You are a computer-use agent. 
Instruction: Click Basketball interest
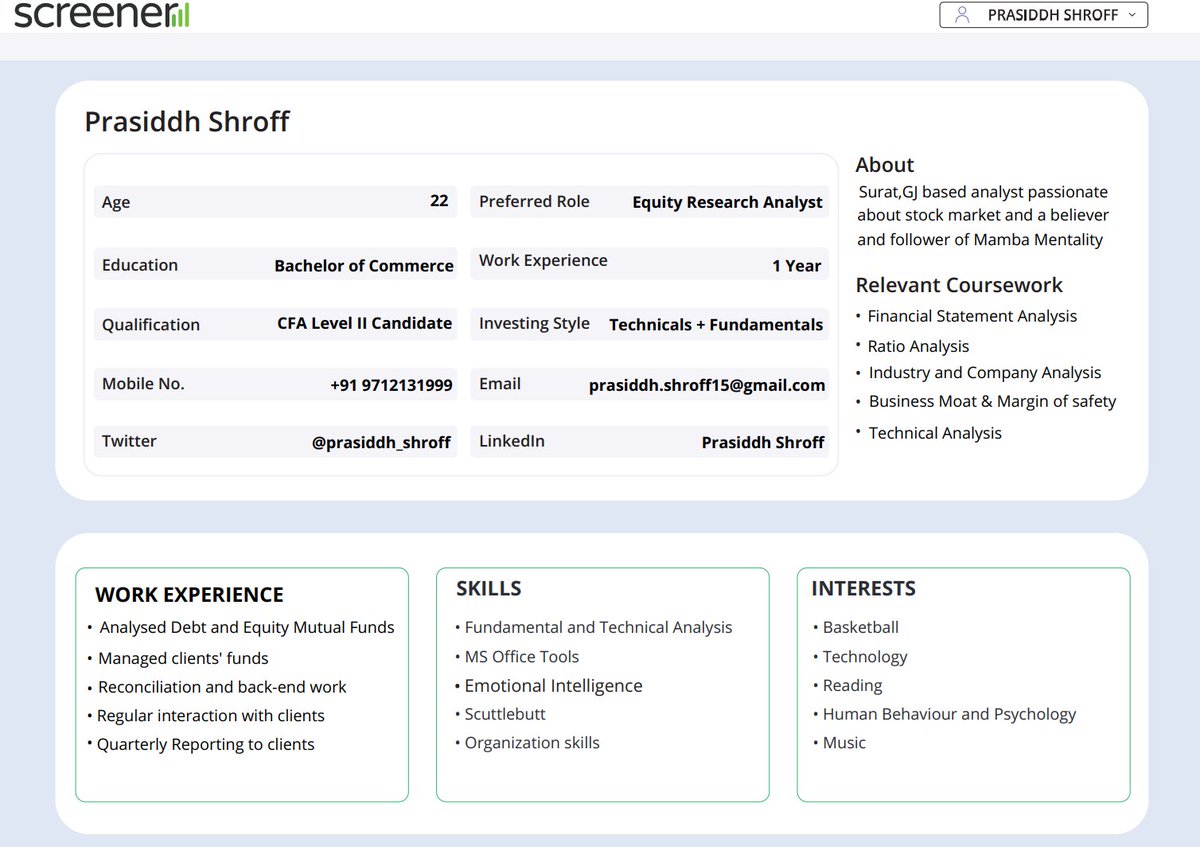pyautogui.click(x=860, y=627)
